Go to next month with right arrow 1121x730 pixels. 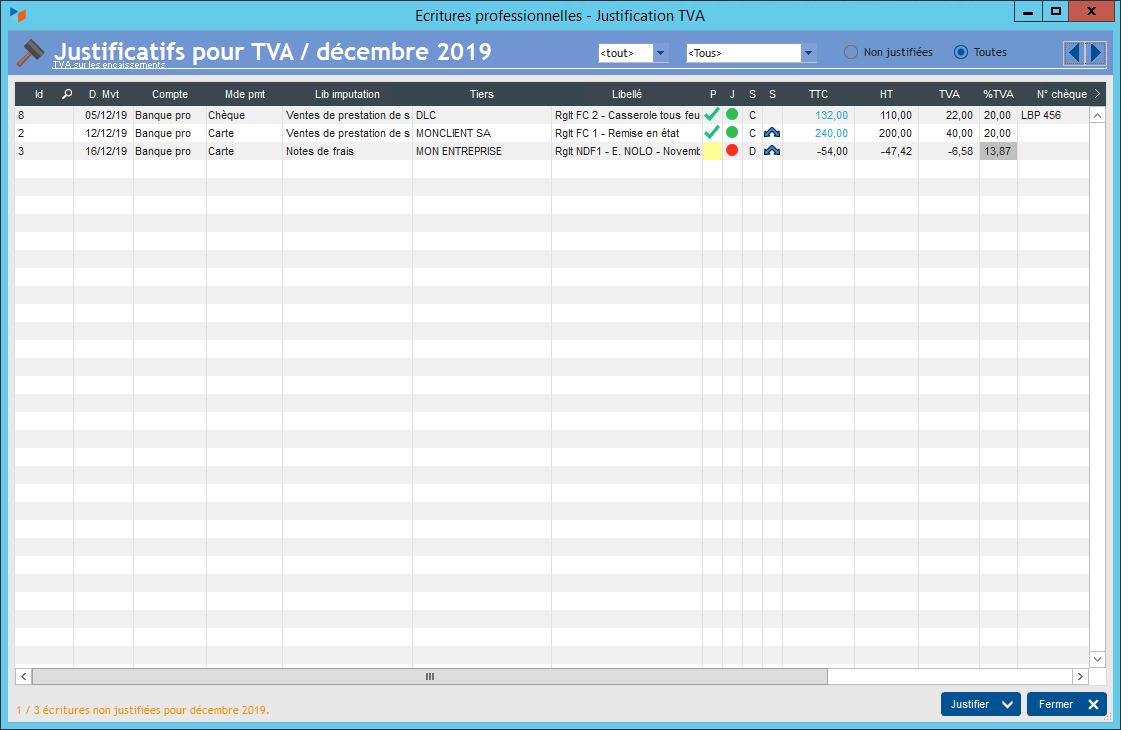(x=1095, y=53)
